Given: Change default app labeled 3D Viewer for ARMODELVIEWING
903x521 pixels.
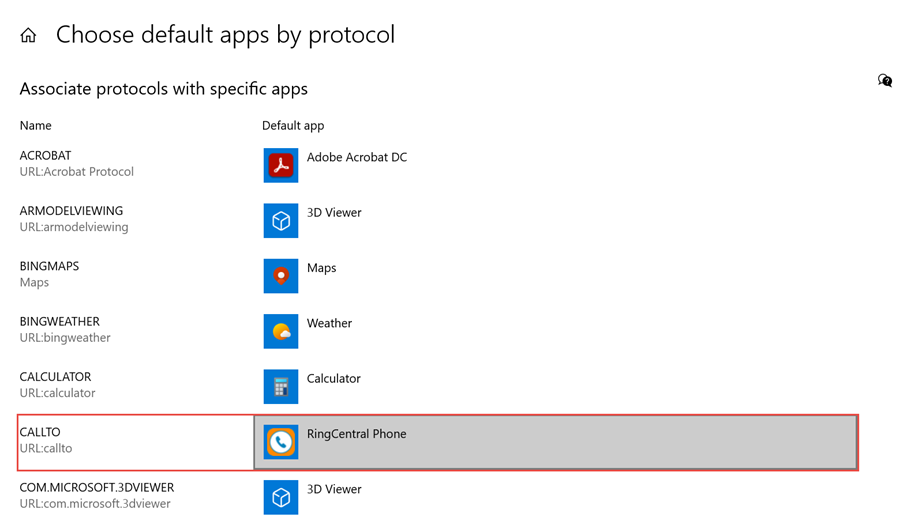Looking at the screenshot, I should (x=334, y=212).
